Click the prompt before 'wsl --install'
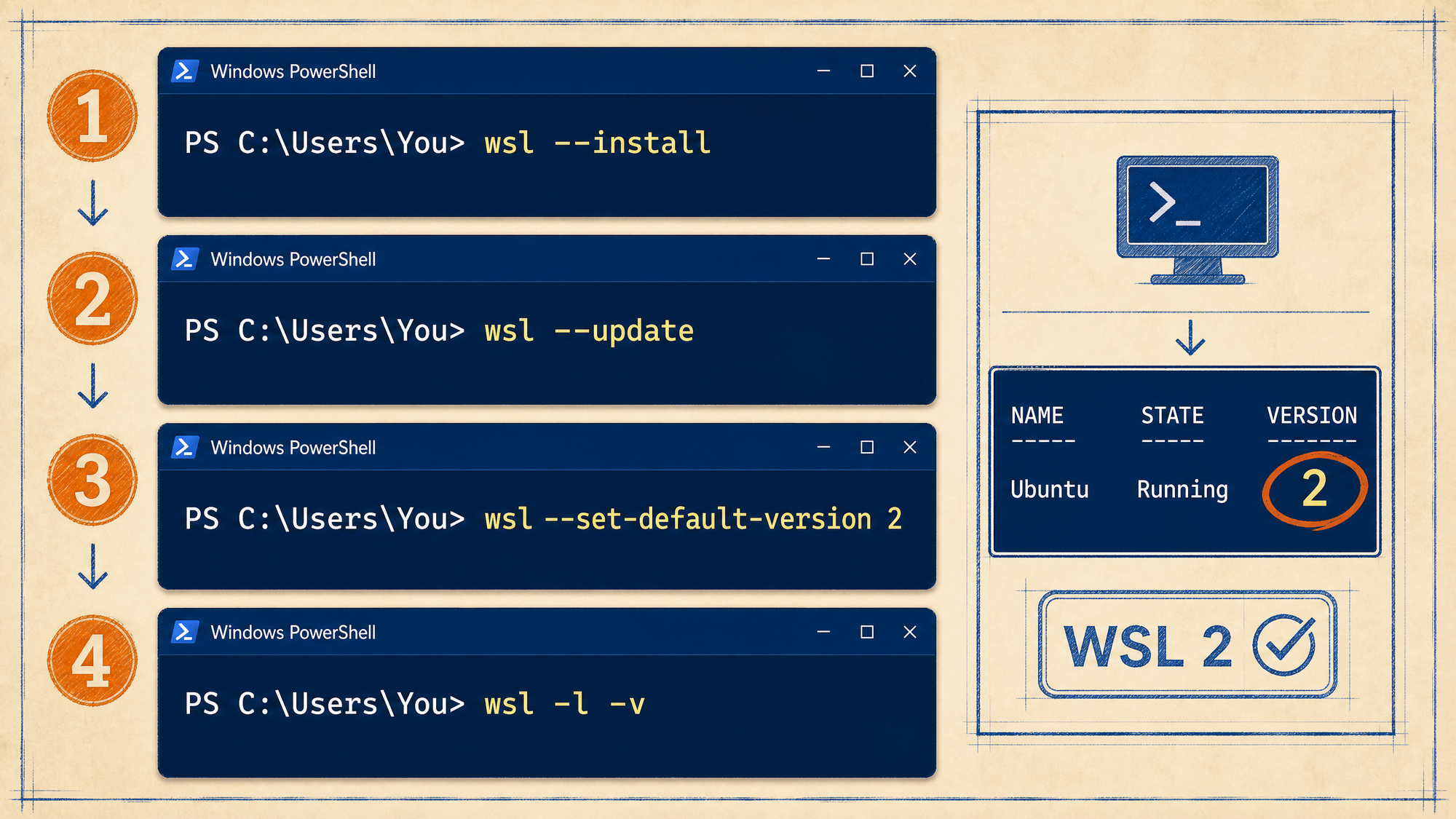This screenshot has width=1456, height=819. [x=325, y=143]
